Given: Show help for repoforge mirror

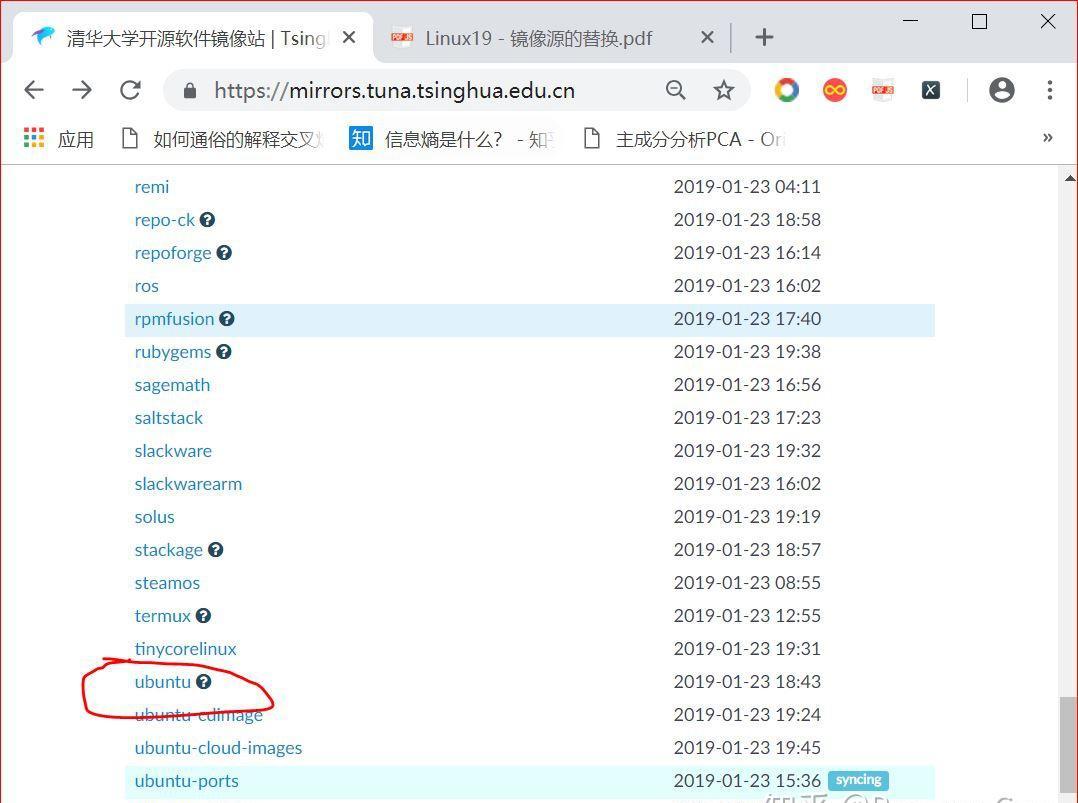Looking at the screenshot, I should tap(224, 253).
